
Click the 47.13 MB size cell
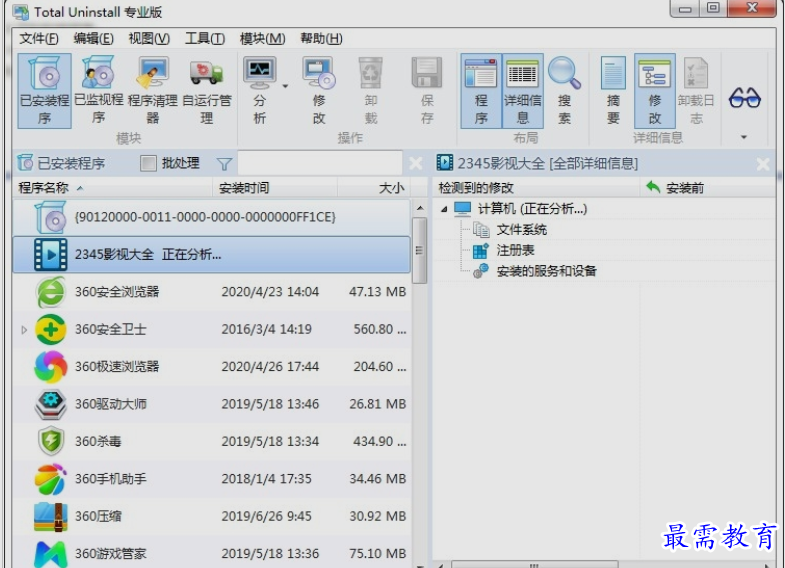(x=377, y=292)
